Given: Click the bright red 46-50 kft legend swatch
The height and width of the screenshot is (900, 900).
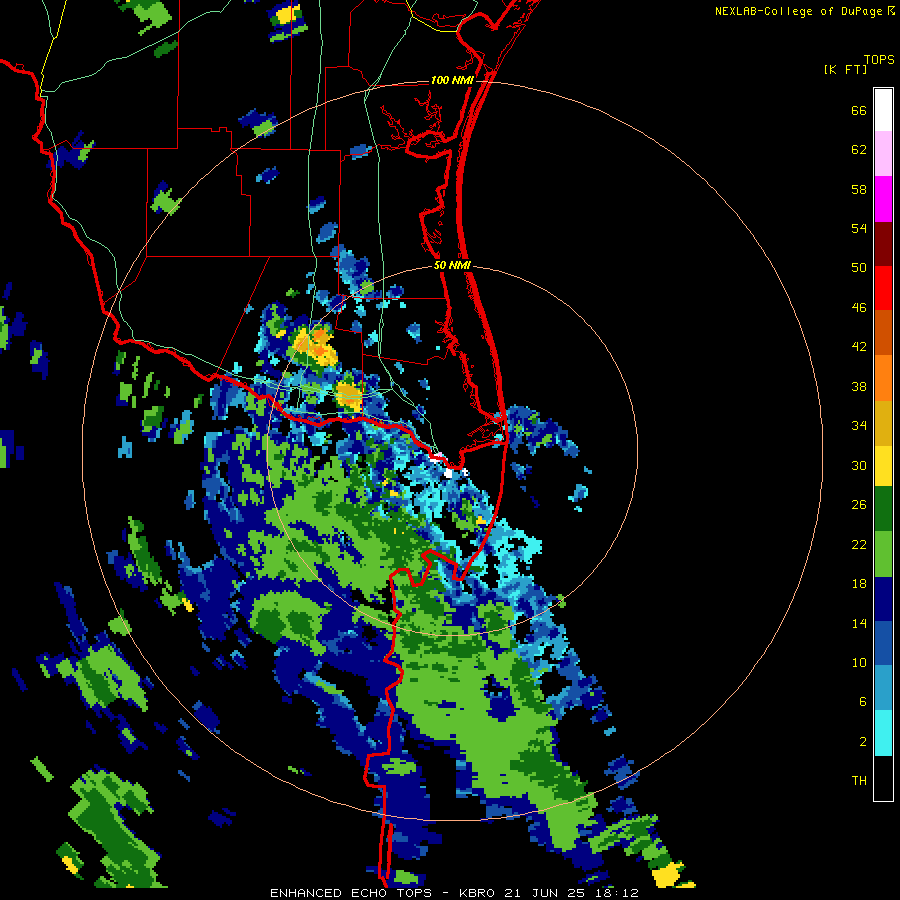Looking at the screenshot, I should click(x=883, y=288).
